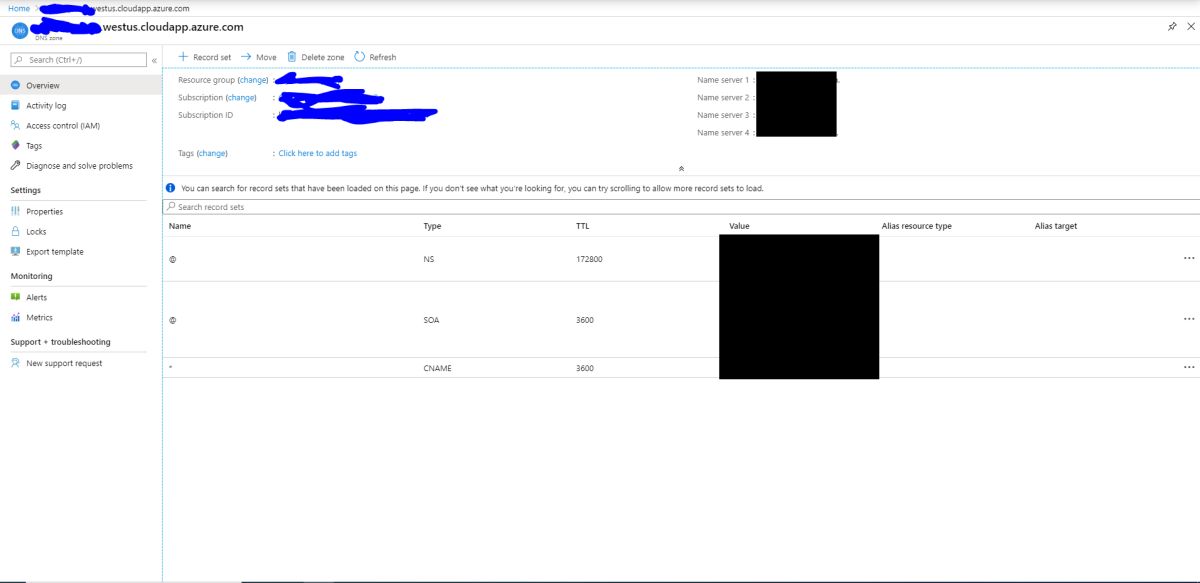This screenshot has width=1200, height=583.
Task: Open the more options for CNAME row
Action: point(1189,367)
